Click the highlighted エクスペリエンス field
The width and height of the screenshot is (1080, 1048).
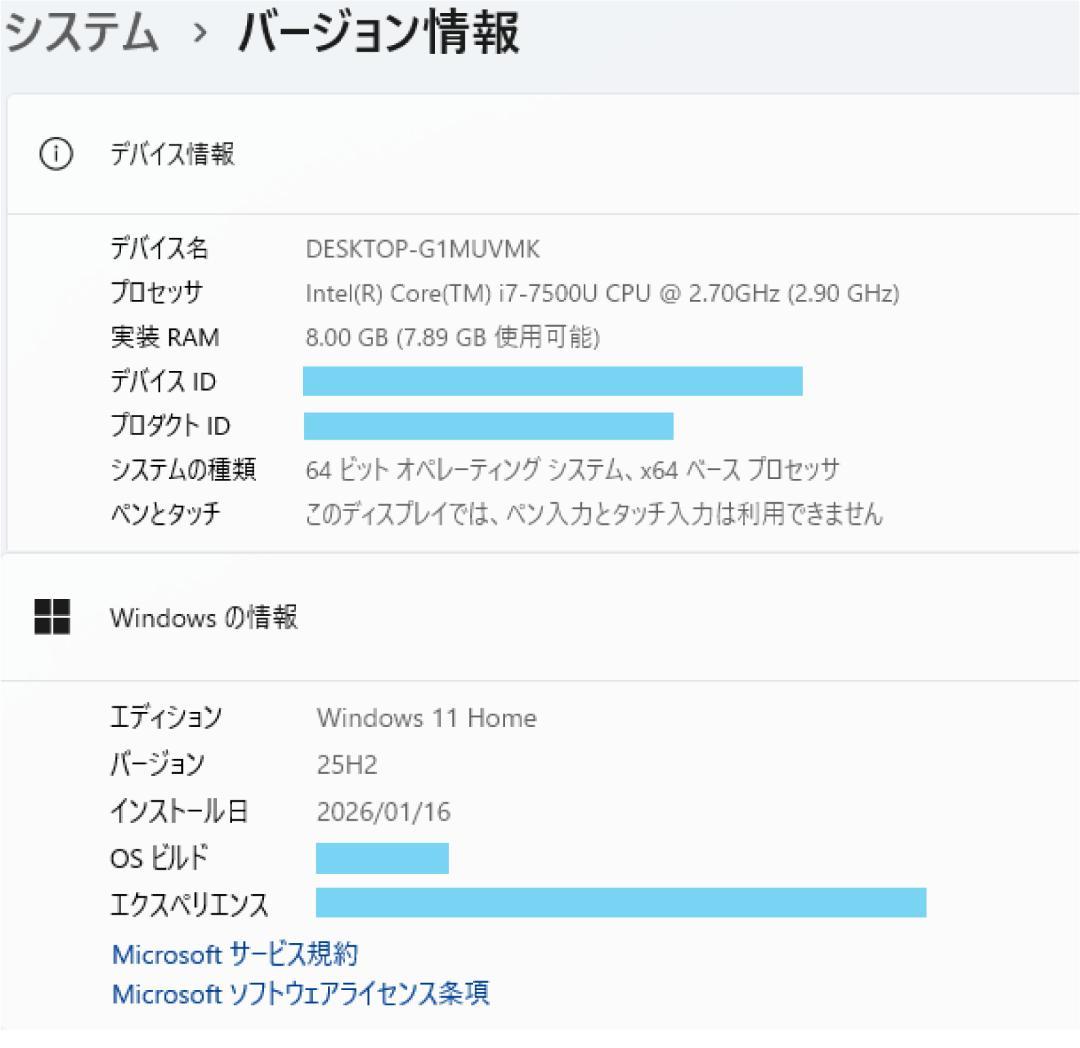620,903
